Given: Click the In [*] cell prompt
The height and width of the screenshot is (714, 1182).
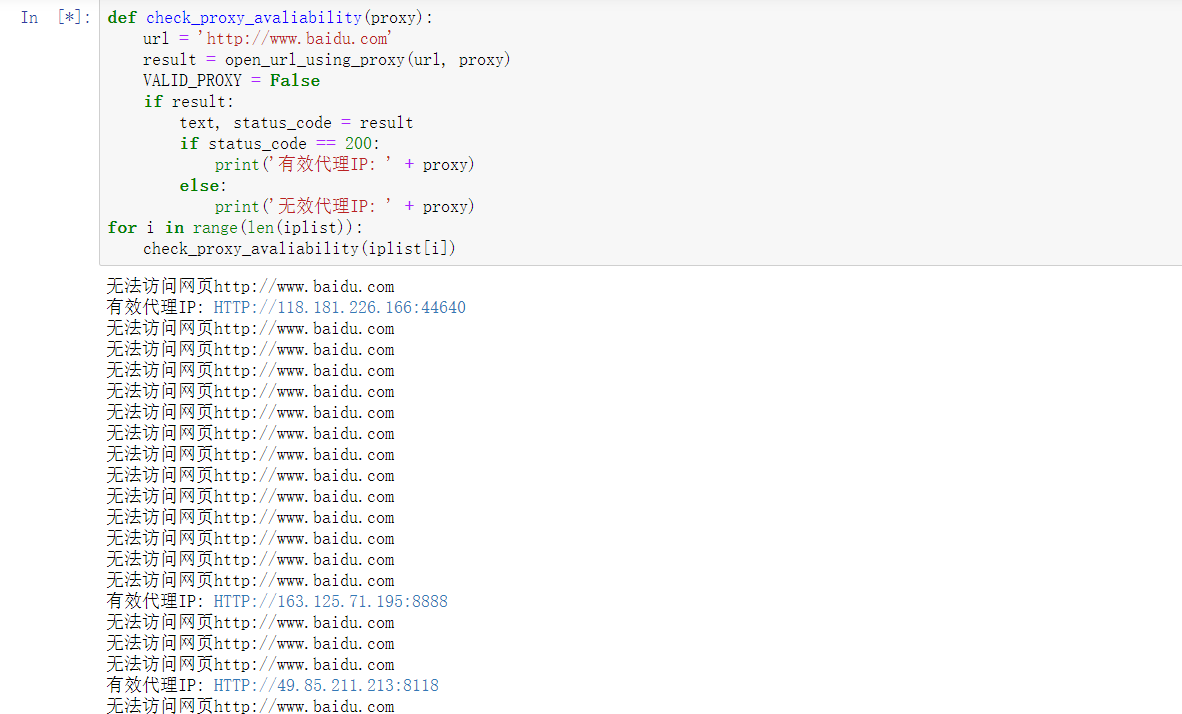Looking at the screenshot, I should pos(56,17).
